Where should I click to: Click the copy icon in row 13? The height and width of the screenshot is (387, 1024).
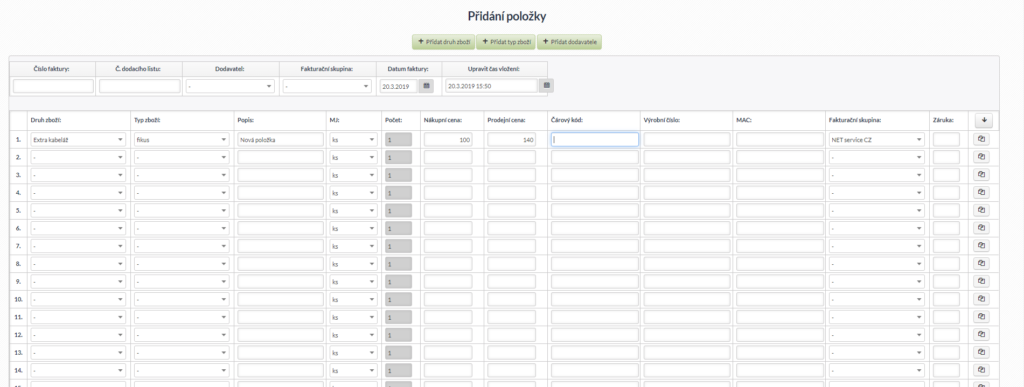[984, 352]
